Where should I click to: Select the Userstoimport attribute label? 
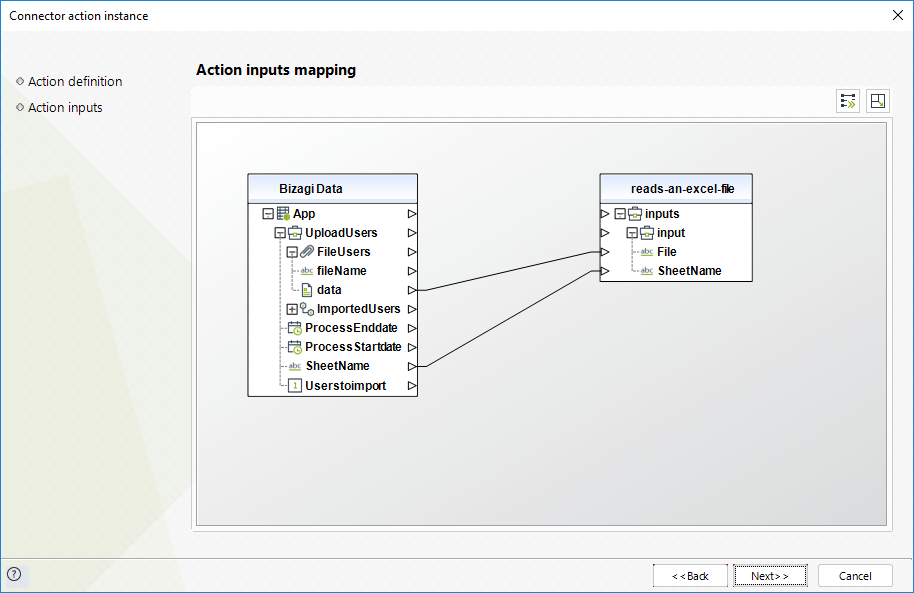[x=346, y=386]
